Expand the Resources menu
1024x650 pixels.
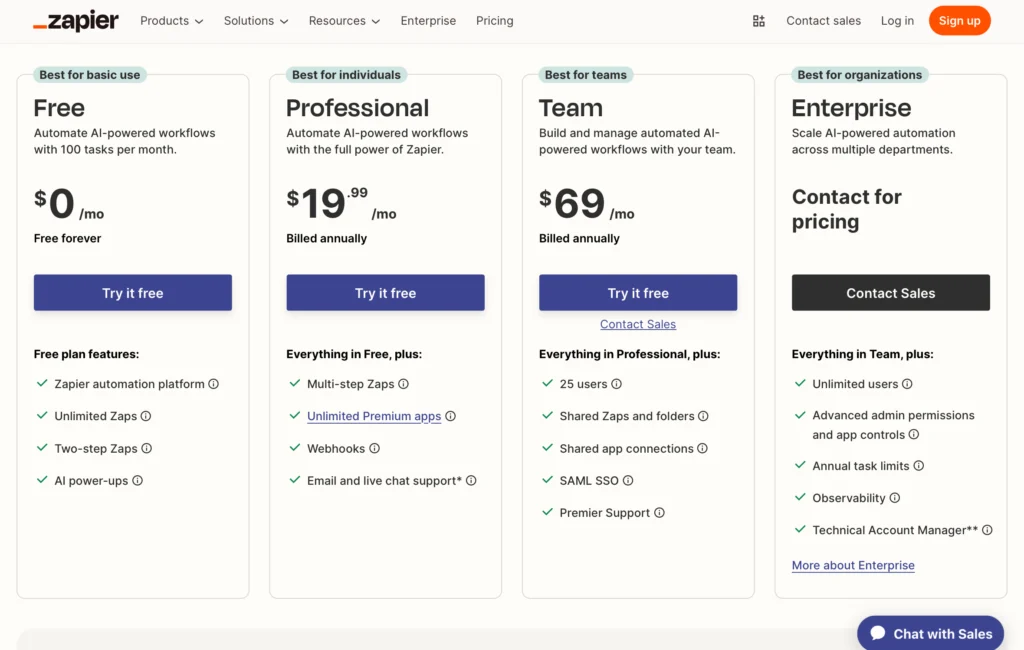tap(344, 21)
